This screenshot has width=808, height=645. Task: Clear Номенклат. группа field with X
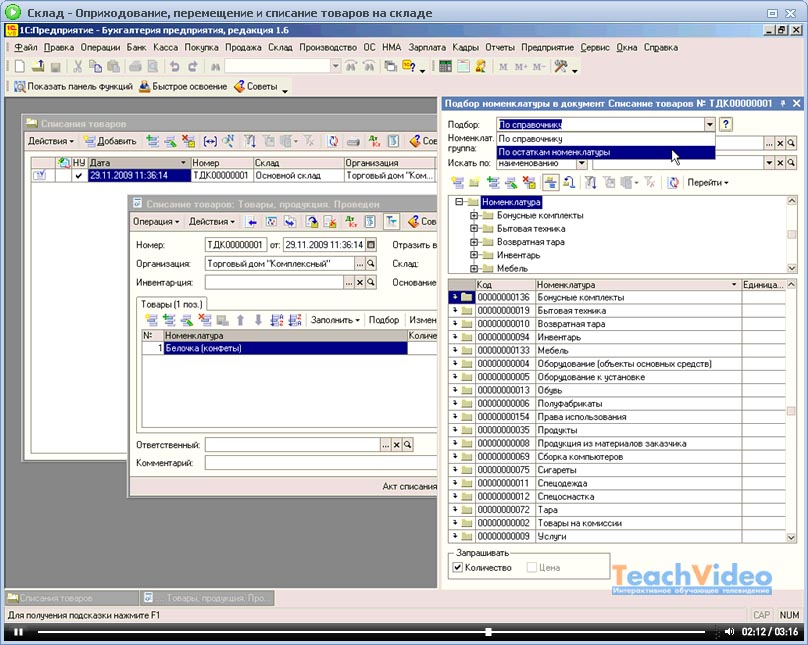[x=780, y=144]
